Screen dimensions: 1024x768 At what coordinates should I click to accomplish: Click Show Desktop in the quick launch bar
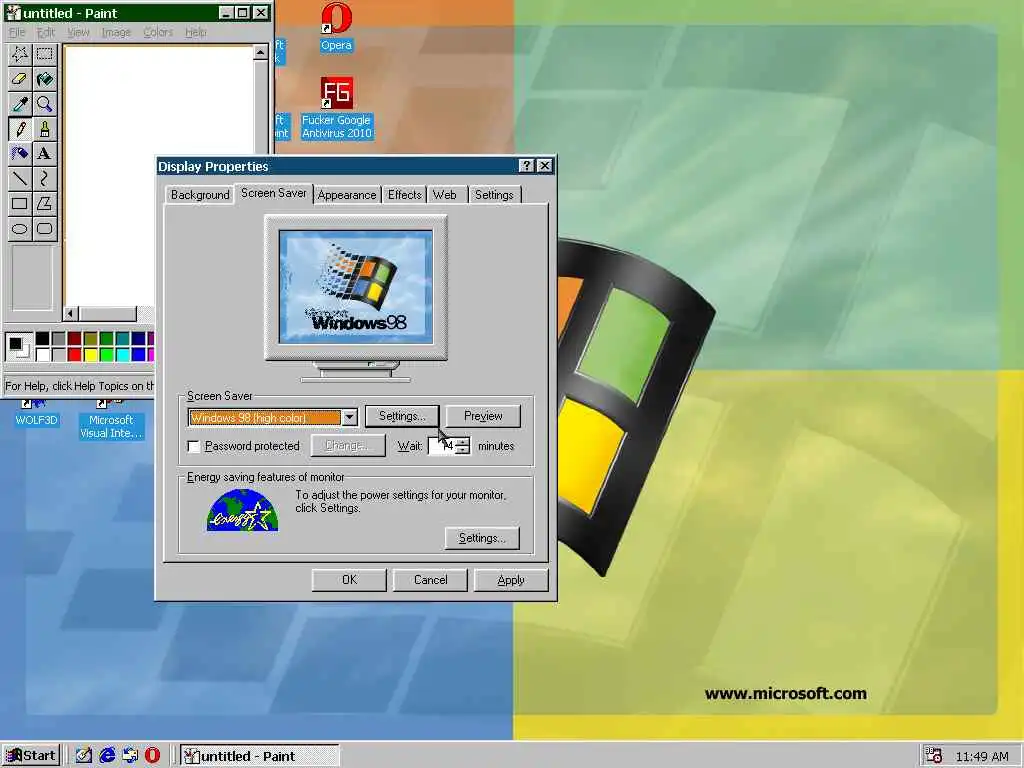tap(84, 756)
